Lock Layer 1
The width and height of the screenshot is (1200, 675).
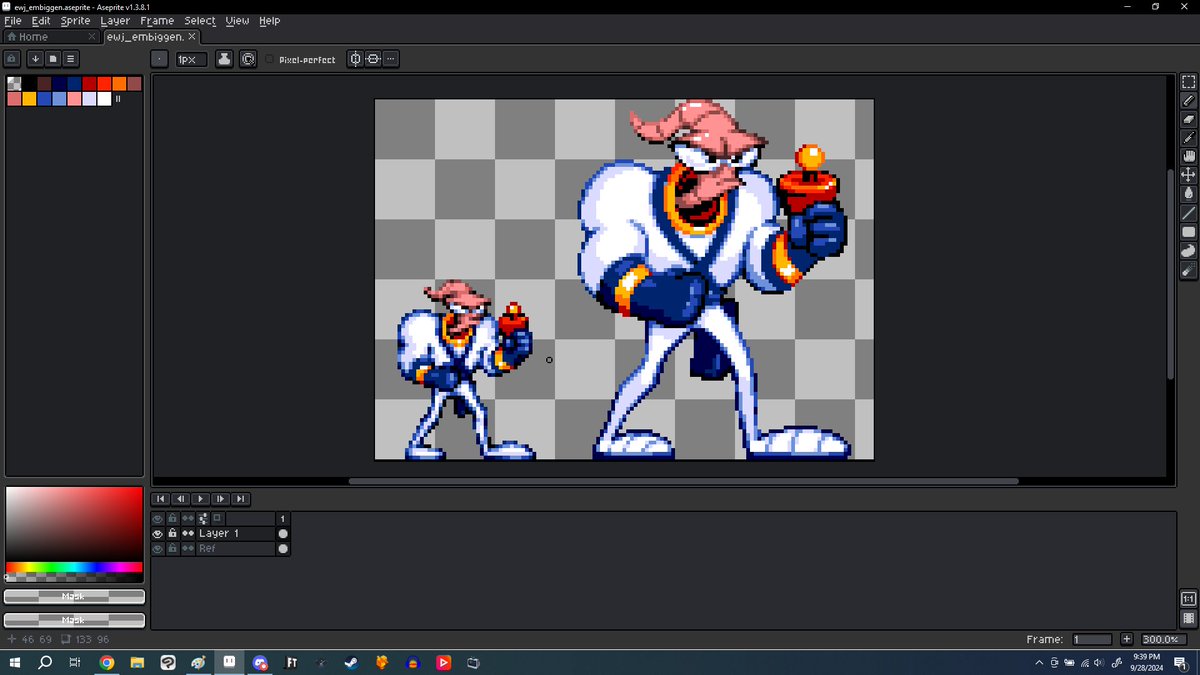pyautogui.click(x=172, y=533)
